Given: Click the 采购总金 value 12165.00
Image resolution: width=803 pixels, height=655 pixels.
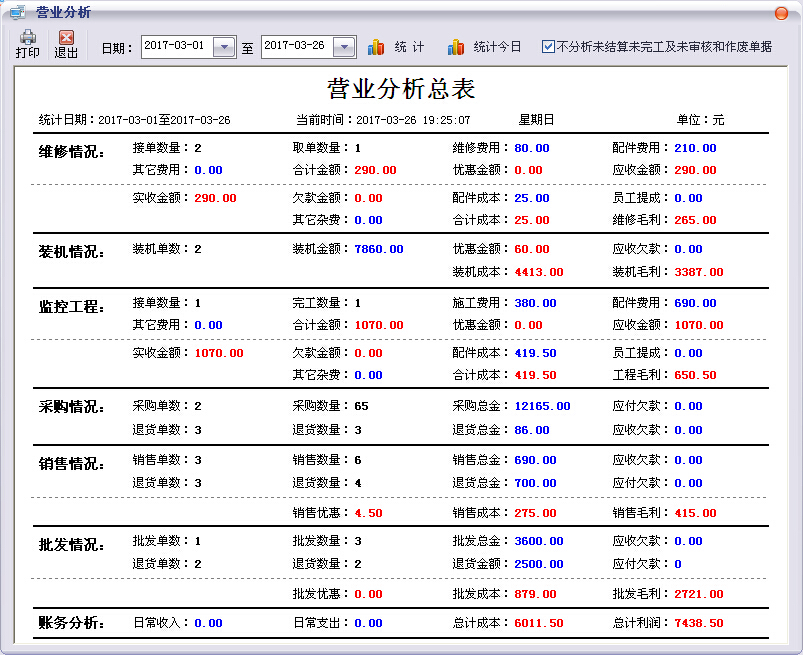Looking at the screenshot, I should 542,406.
